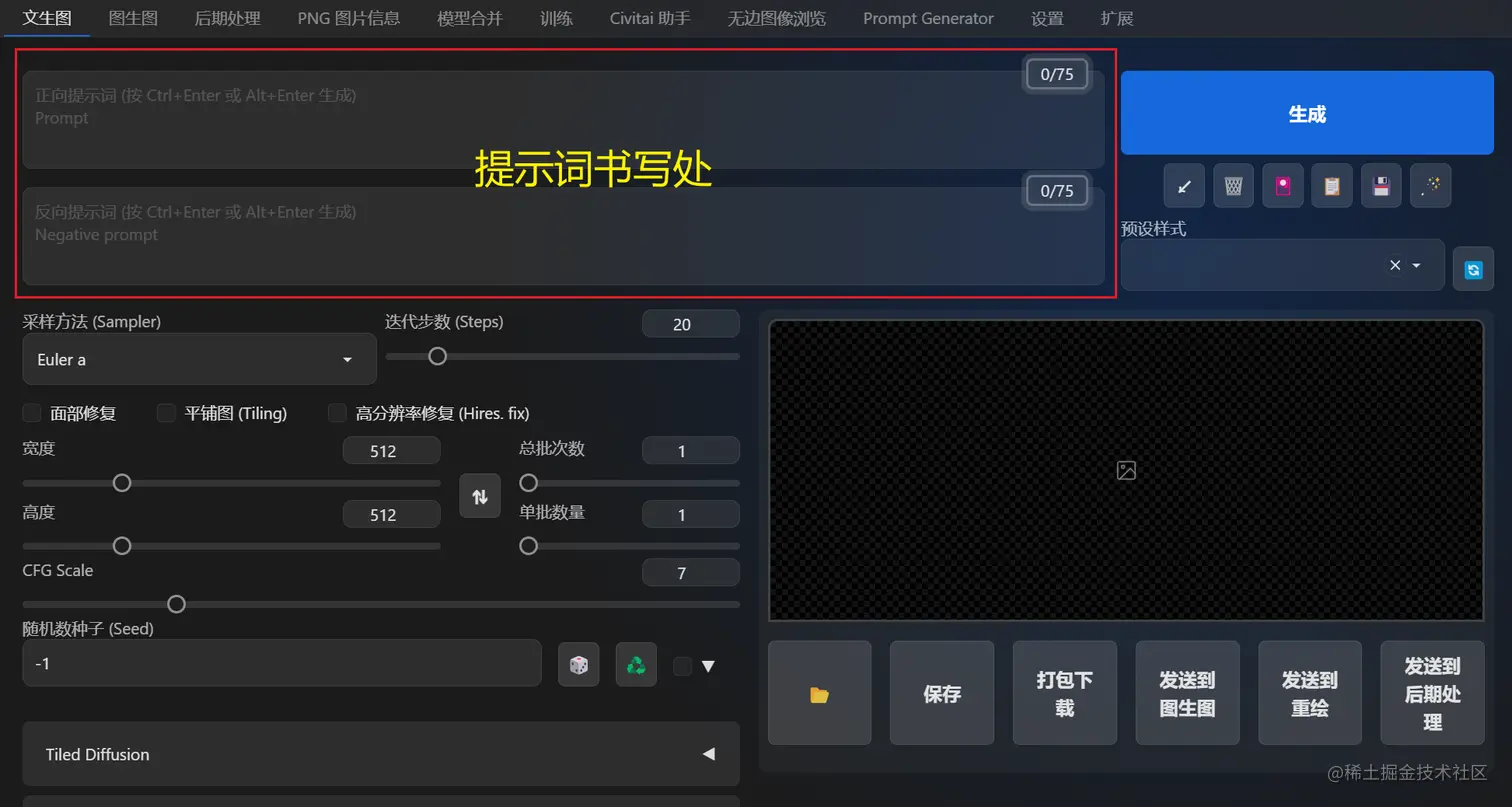Open the PNG 图片信息 tab
Image resolution: width=1512 pixels, height=807 pixels.
pyautogui.click(x=348, y=18)
